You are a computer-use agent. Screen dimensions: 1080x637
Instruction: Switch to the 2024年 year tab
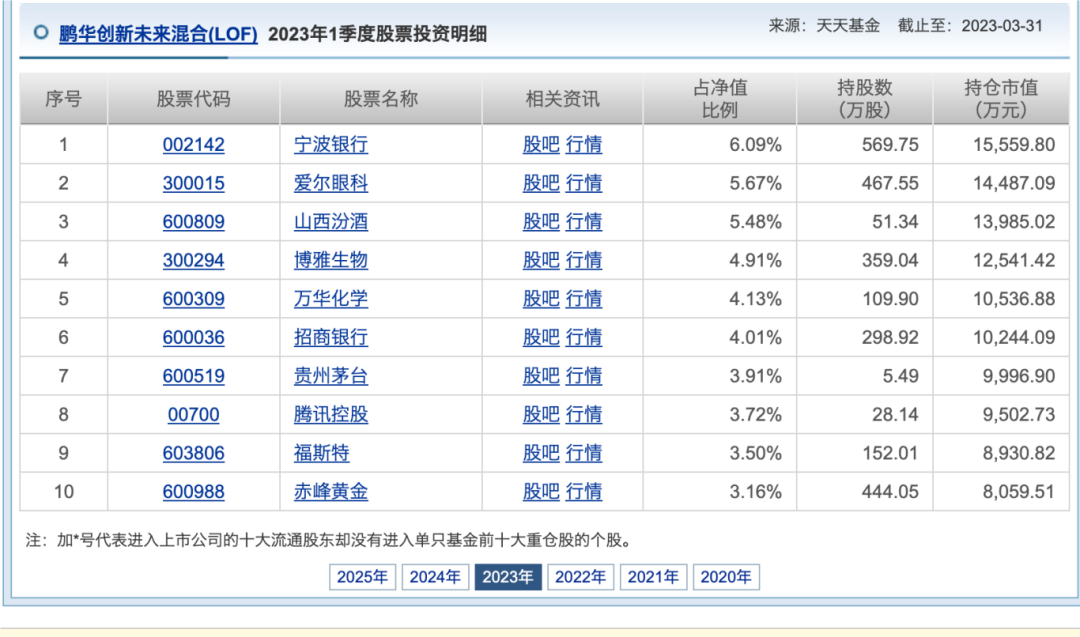(435, 577)
